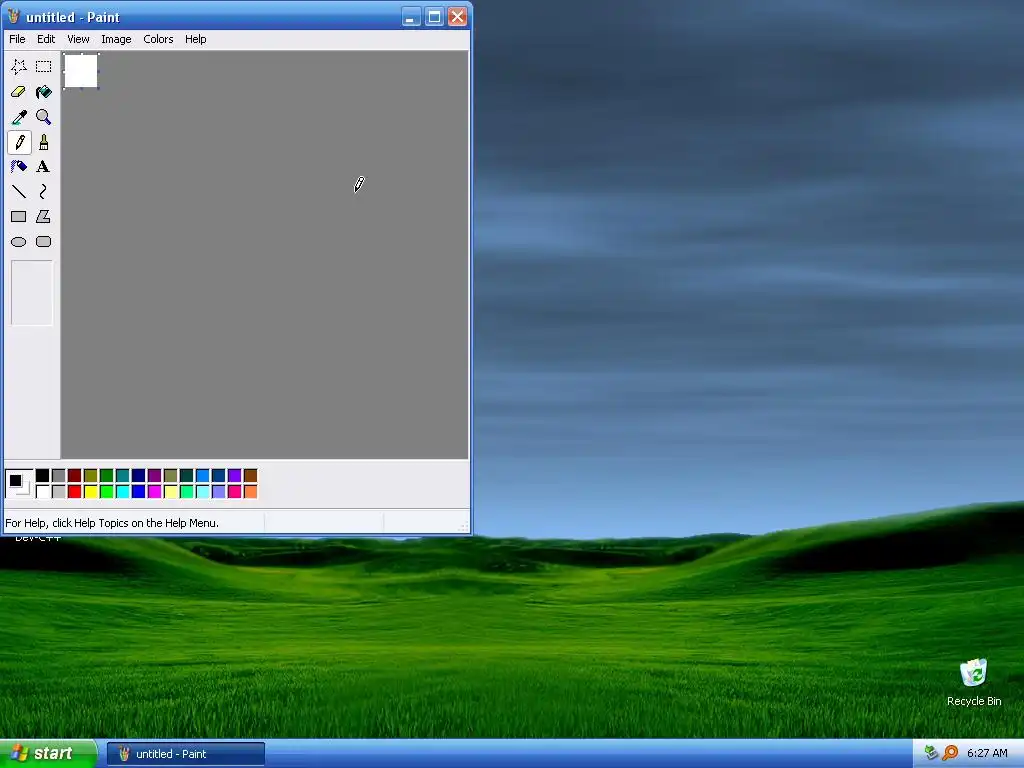
Task: Close the Paint window
Action: coord(458,16)
